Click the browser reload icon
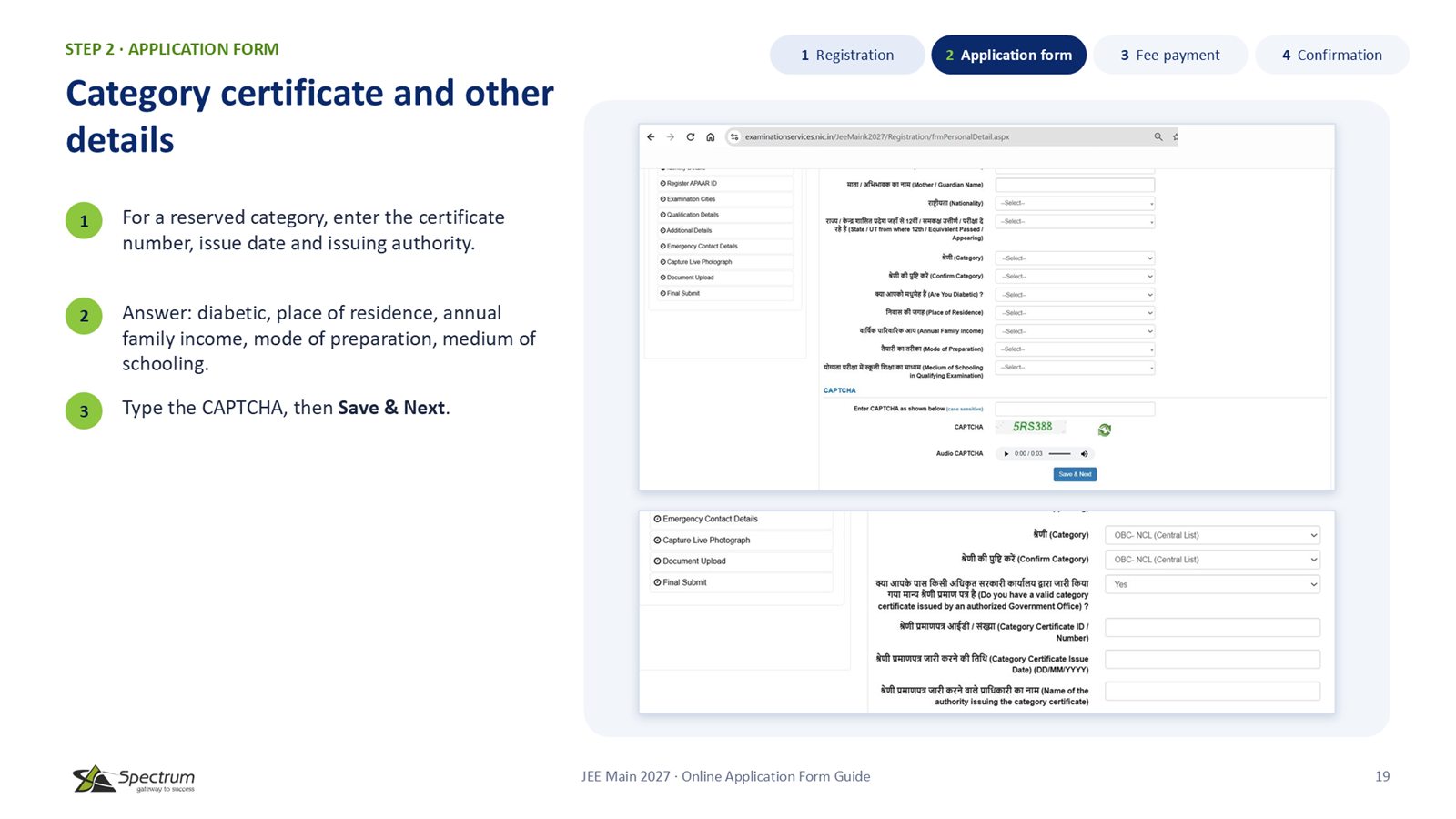 691,137
